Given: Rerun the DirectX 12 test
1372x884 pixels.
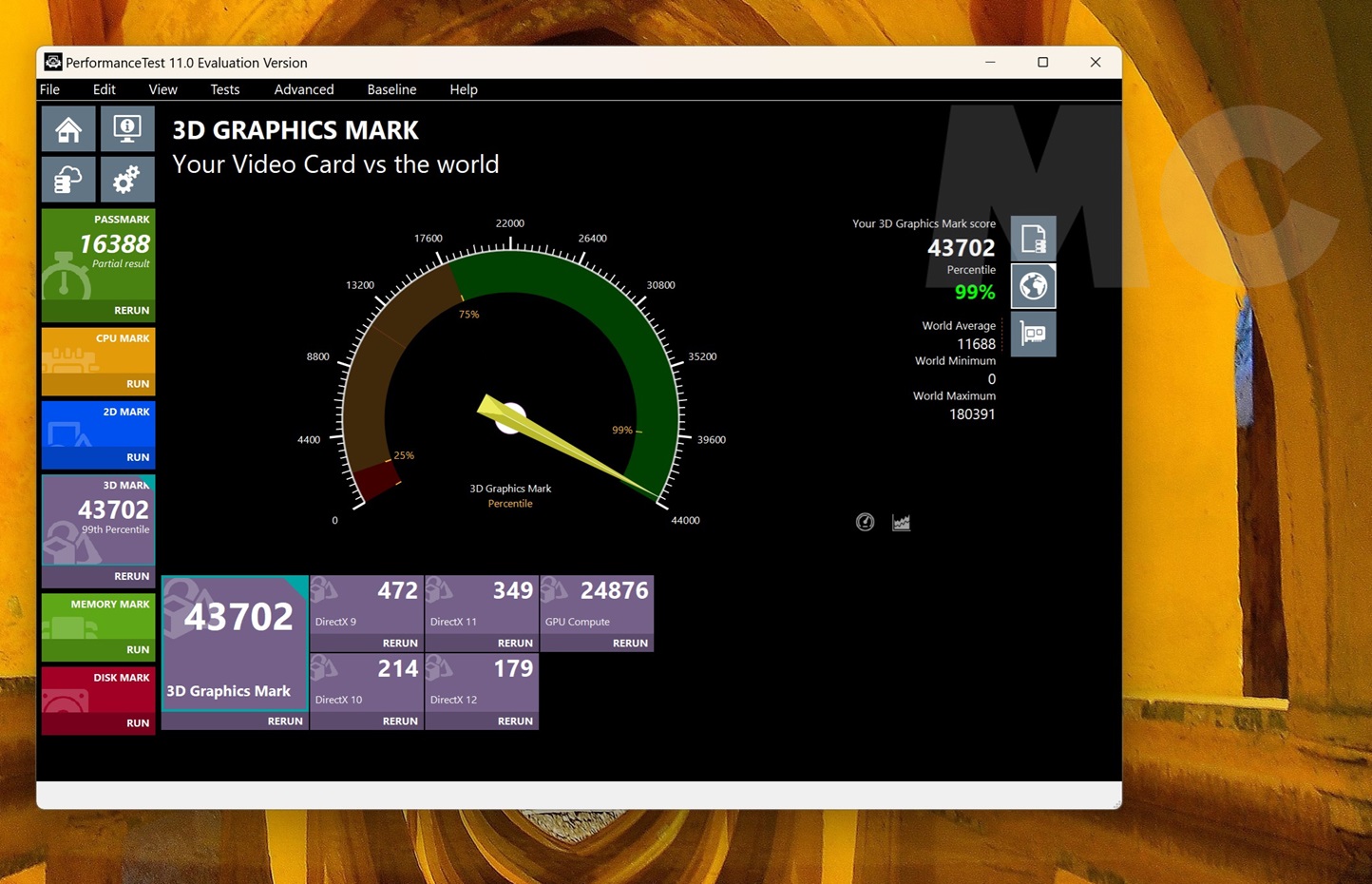Looking at the screenshot, I should [515, 721].
